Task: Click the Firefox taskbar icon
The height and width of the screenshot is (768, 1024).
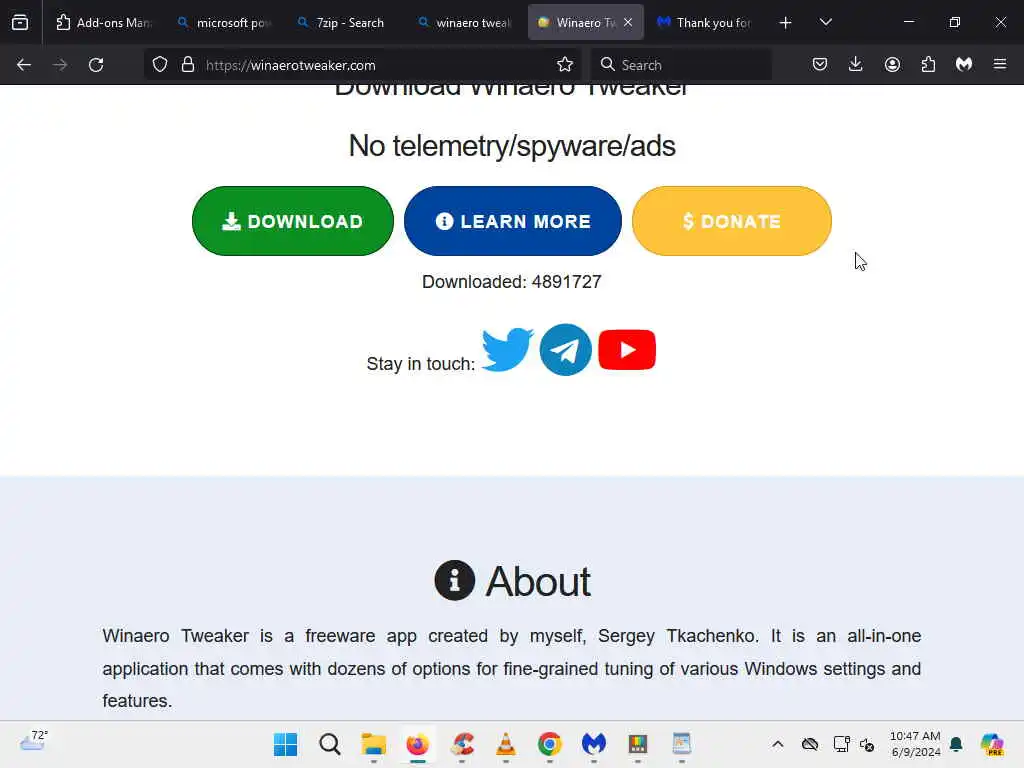Action: click(417, 744)
